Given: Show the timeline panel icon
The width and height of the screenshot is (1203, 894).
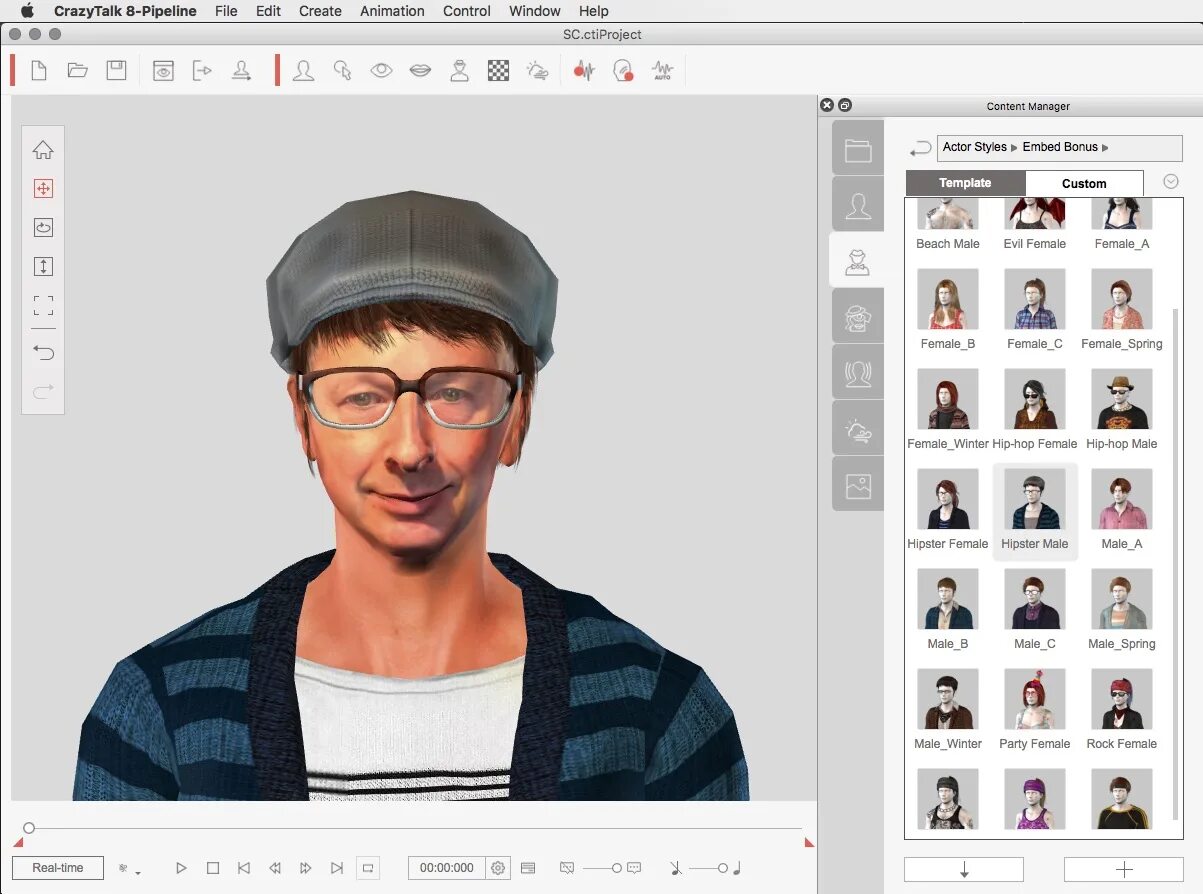Looking at the screenshot, I should pyautogui.click(x=528, y=868).
